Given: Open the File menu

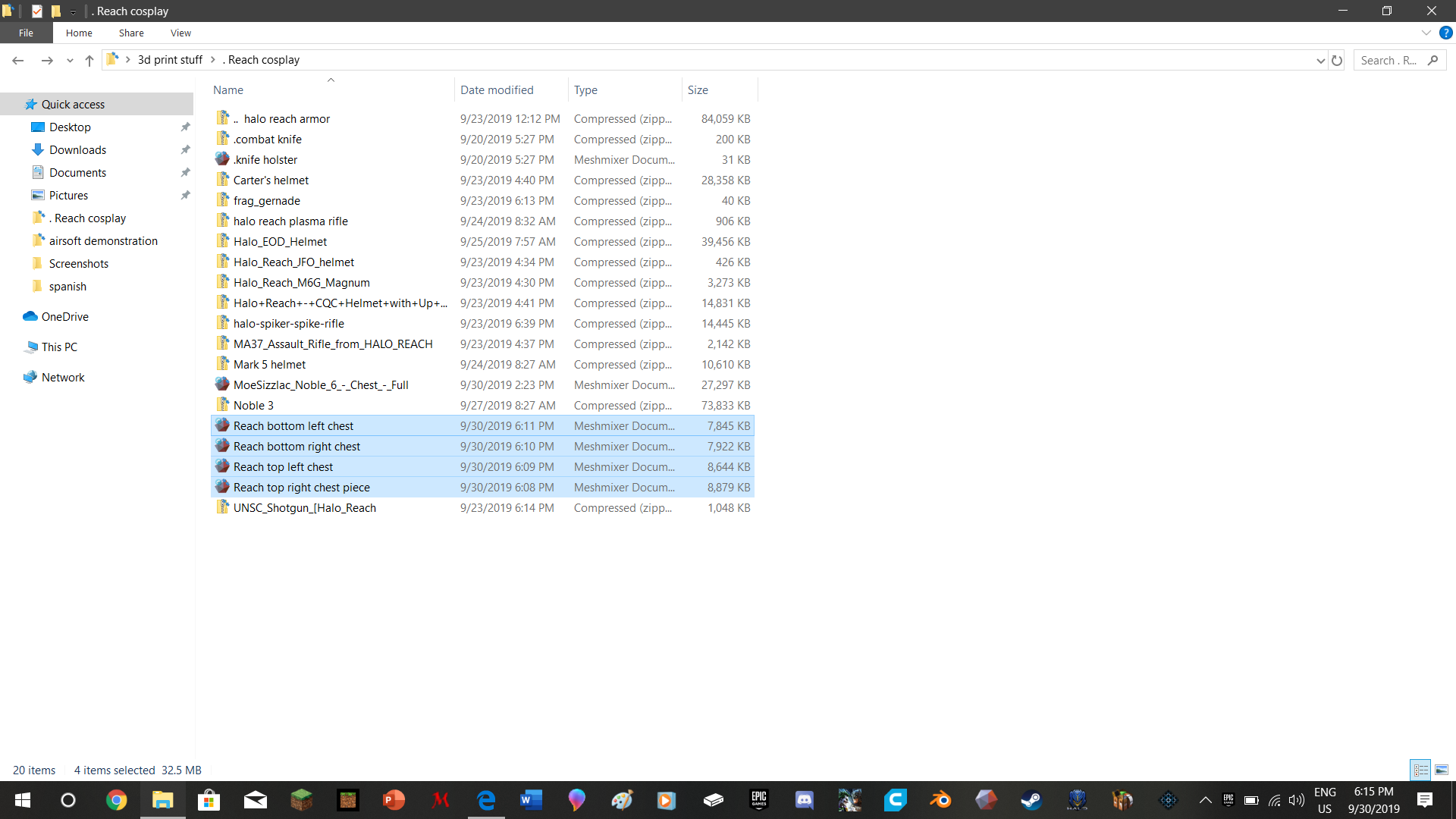Looking at the screenshot, I should [26, 33].
